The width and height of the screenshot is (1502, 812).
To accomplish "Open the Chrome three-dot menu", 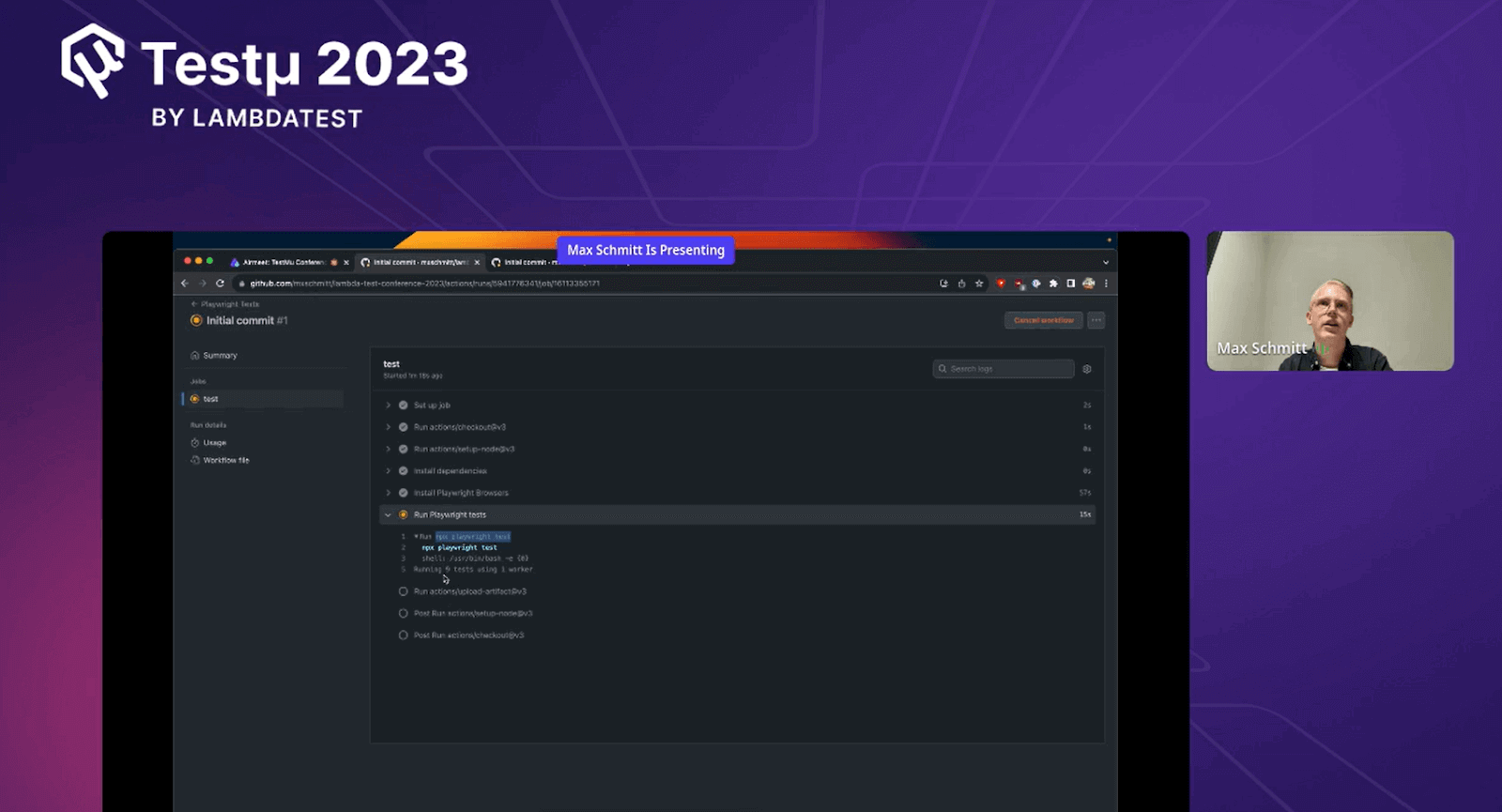I will (1106, 283).
